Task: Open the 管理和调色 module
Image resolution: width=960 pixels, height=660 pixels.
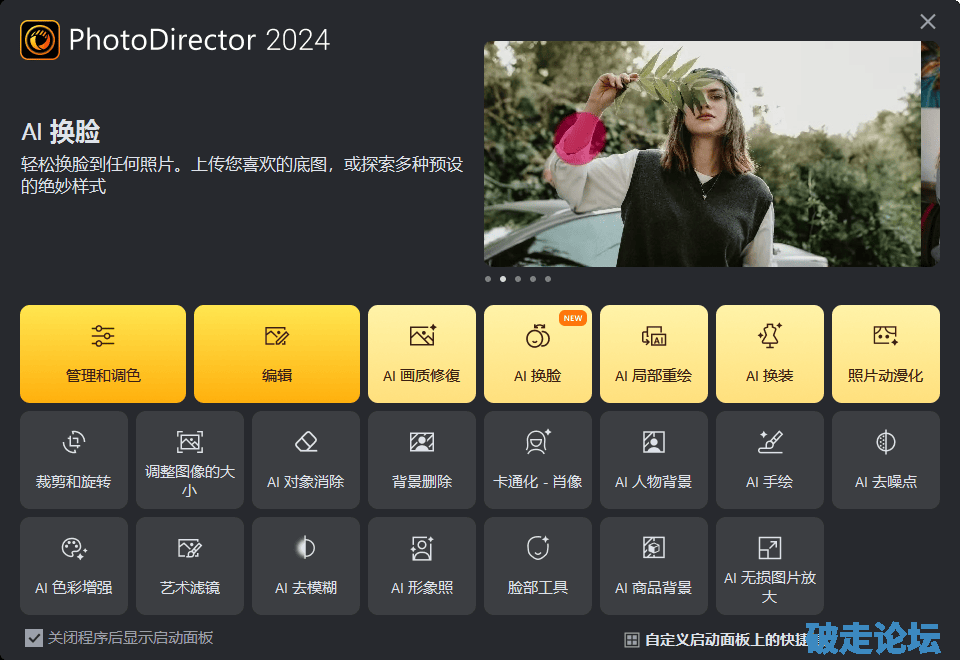Action: [103, 354]
